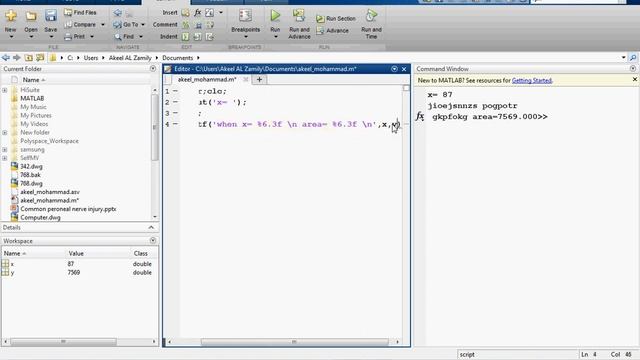
Task: Select the MATLAB folder
Action: tap(32, 98)
